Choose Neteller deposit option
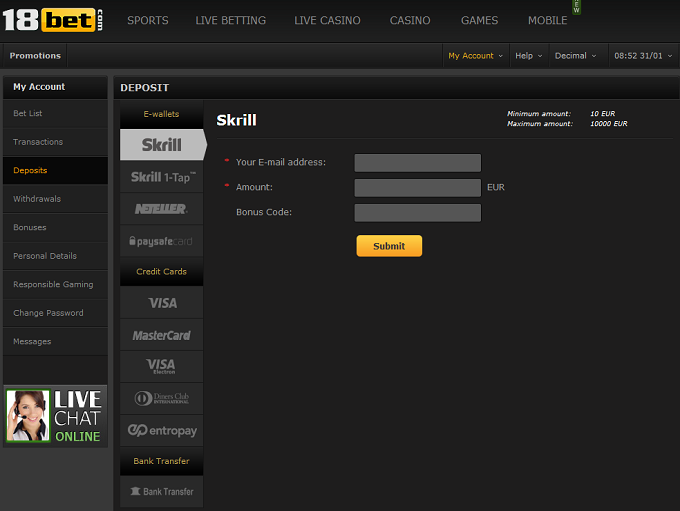The width and height of the screenshot is (680, 511). (161, 209)
